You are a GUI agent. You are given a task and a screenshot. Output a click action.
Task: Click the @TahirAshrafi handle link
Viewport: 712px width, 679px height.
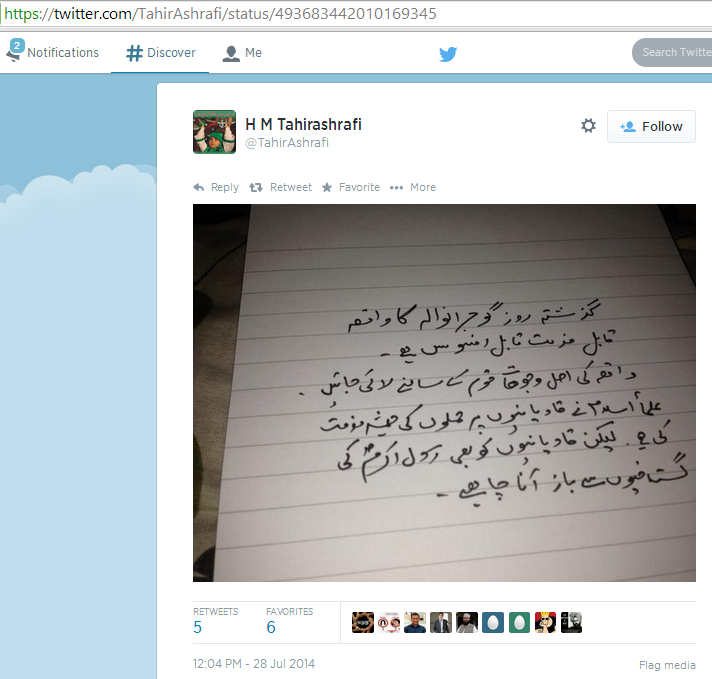pyautogui.click(x=287, y=143)
